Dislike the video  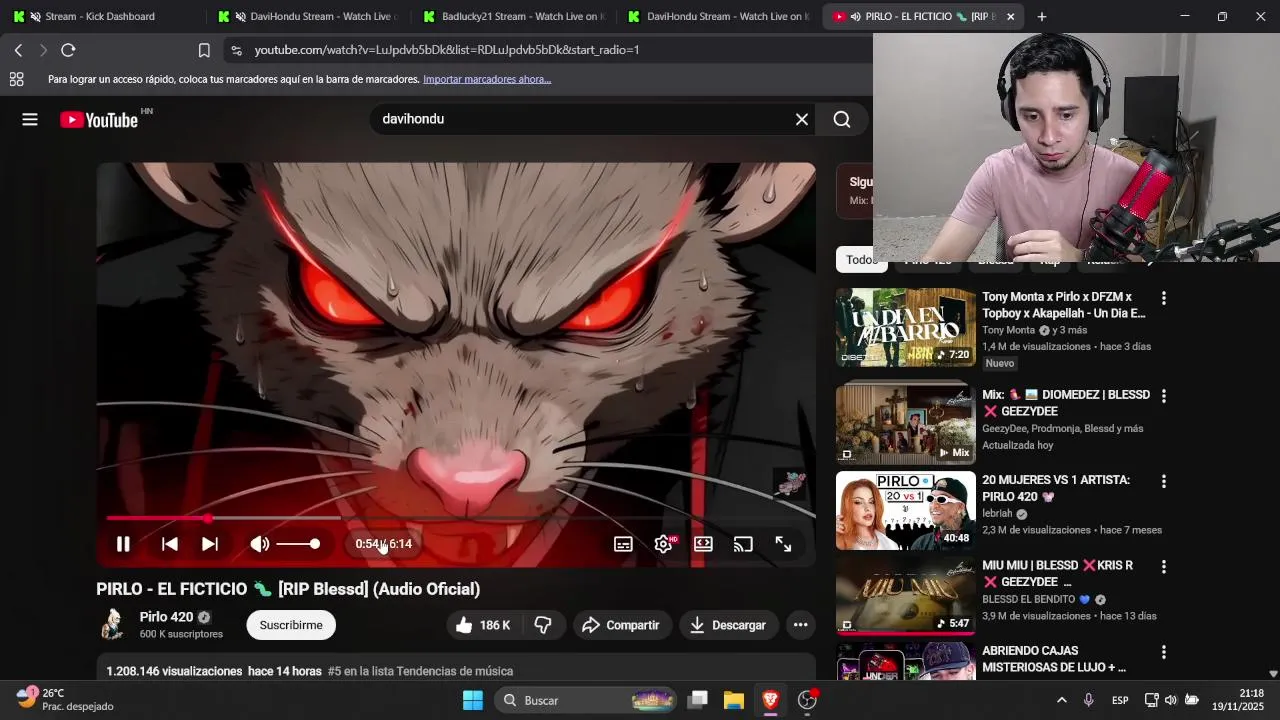point(544,625)
